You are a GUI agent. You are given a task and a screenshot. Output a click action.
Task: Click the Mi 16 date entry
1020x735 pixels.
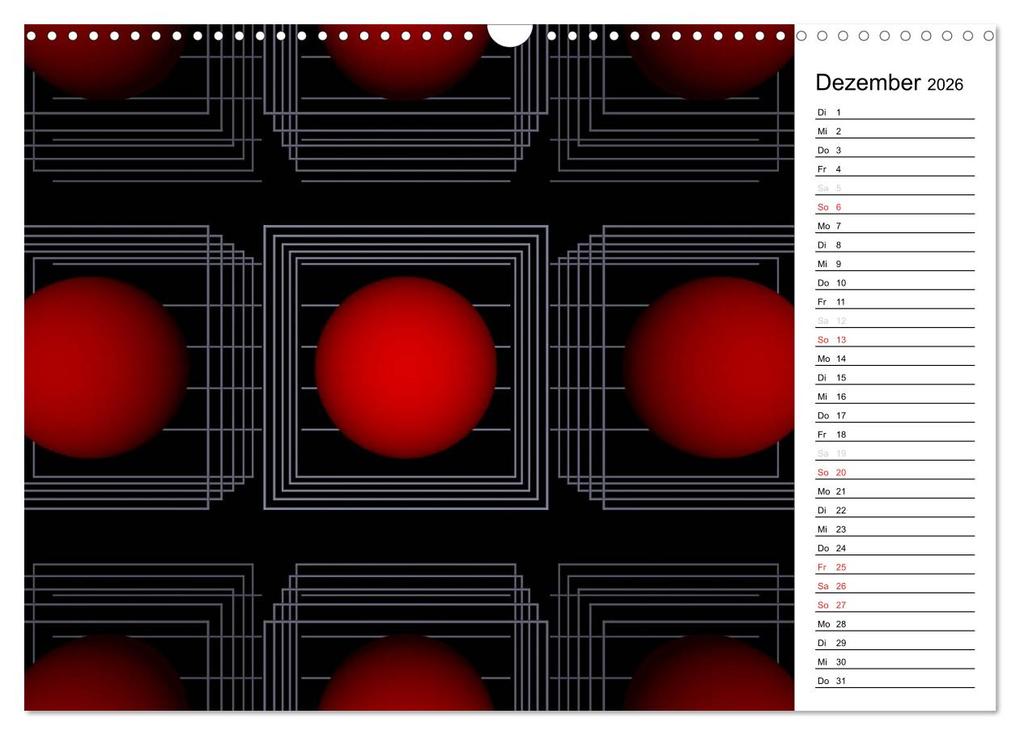point(894,396)
